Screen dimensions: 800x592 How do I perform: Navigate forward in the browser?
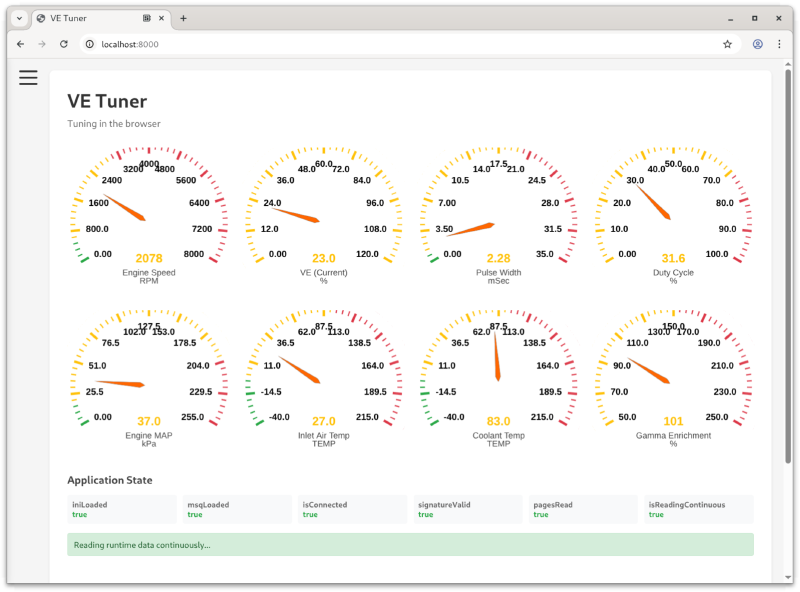click(41, 44)
